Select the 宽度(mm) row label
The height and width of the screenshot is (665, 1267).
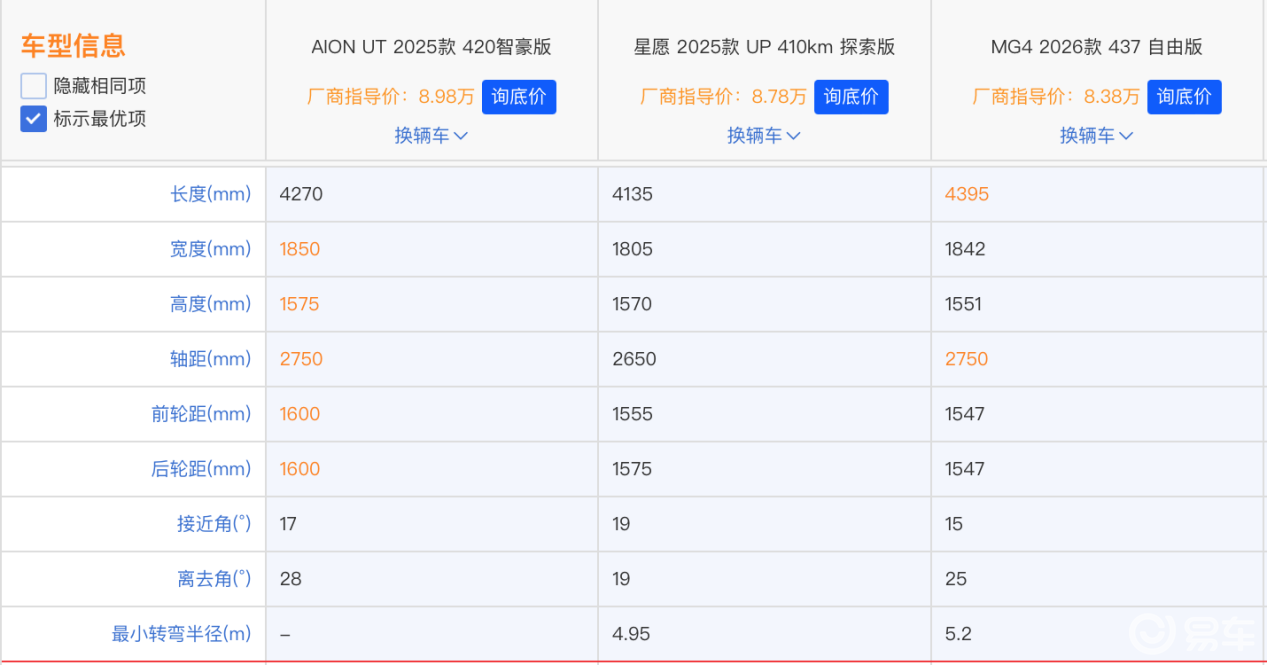[x=210, y=249]
